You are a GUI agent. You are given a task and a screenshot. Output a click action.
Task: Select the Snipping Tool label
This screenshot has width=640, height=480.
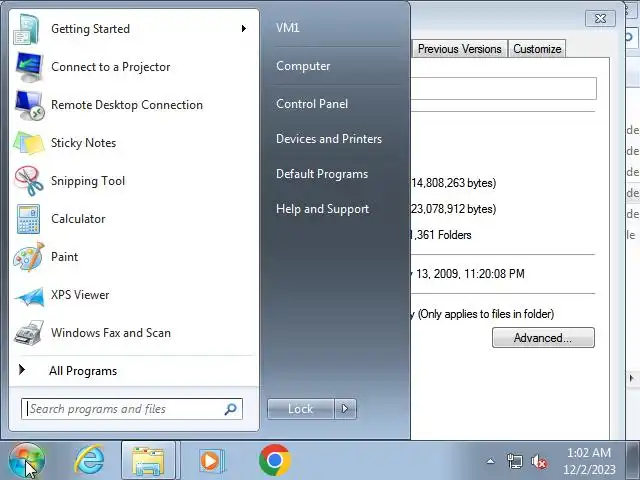88,181
